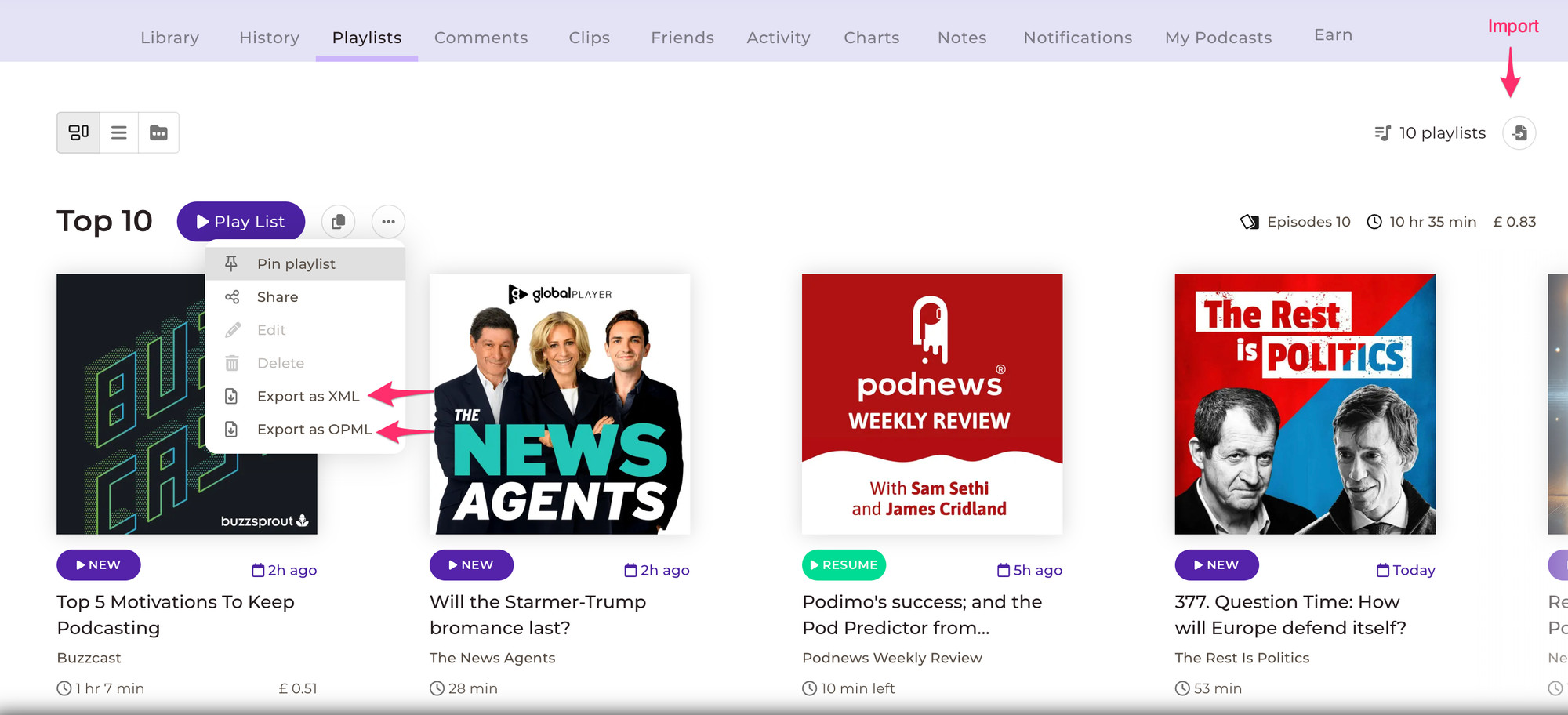Click the import playlist icon button
Image resolution: width=1568 pixels, height=715 pixels.
click(x=1519, y=133)
